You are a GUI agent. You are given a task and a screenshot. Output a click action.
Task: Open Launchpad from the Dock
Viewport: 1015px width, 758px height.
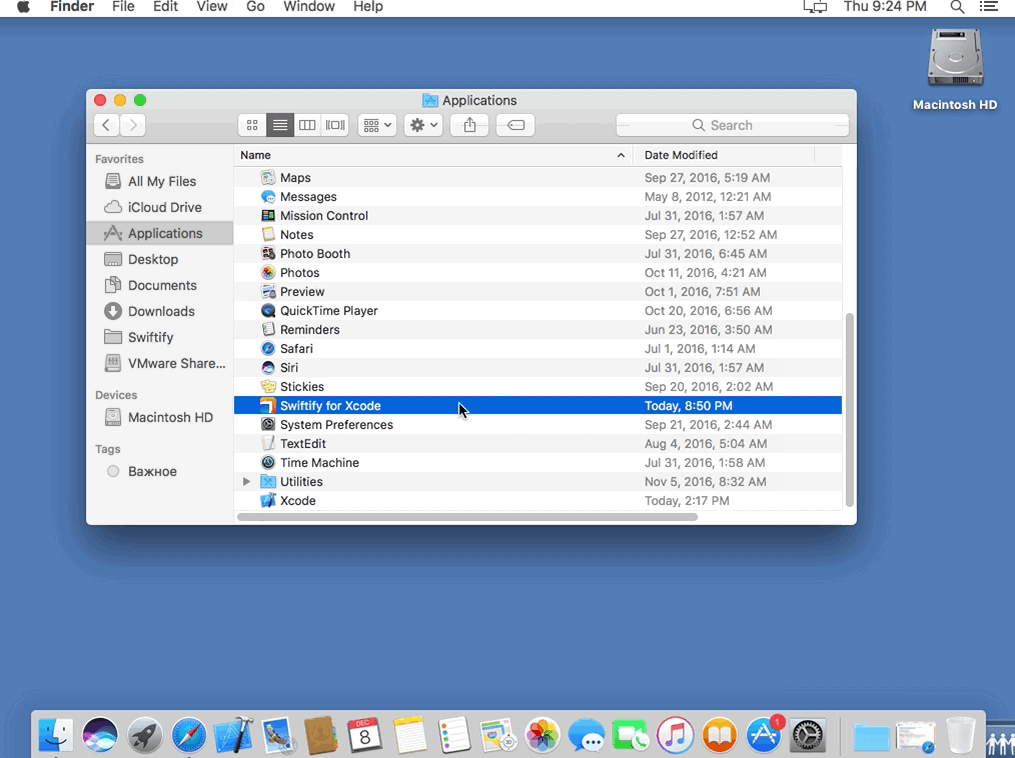tap(144, 735)
